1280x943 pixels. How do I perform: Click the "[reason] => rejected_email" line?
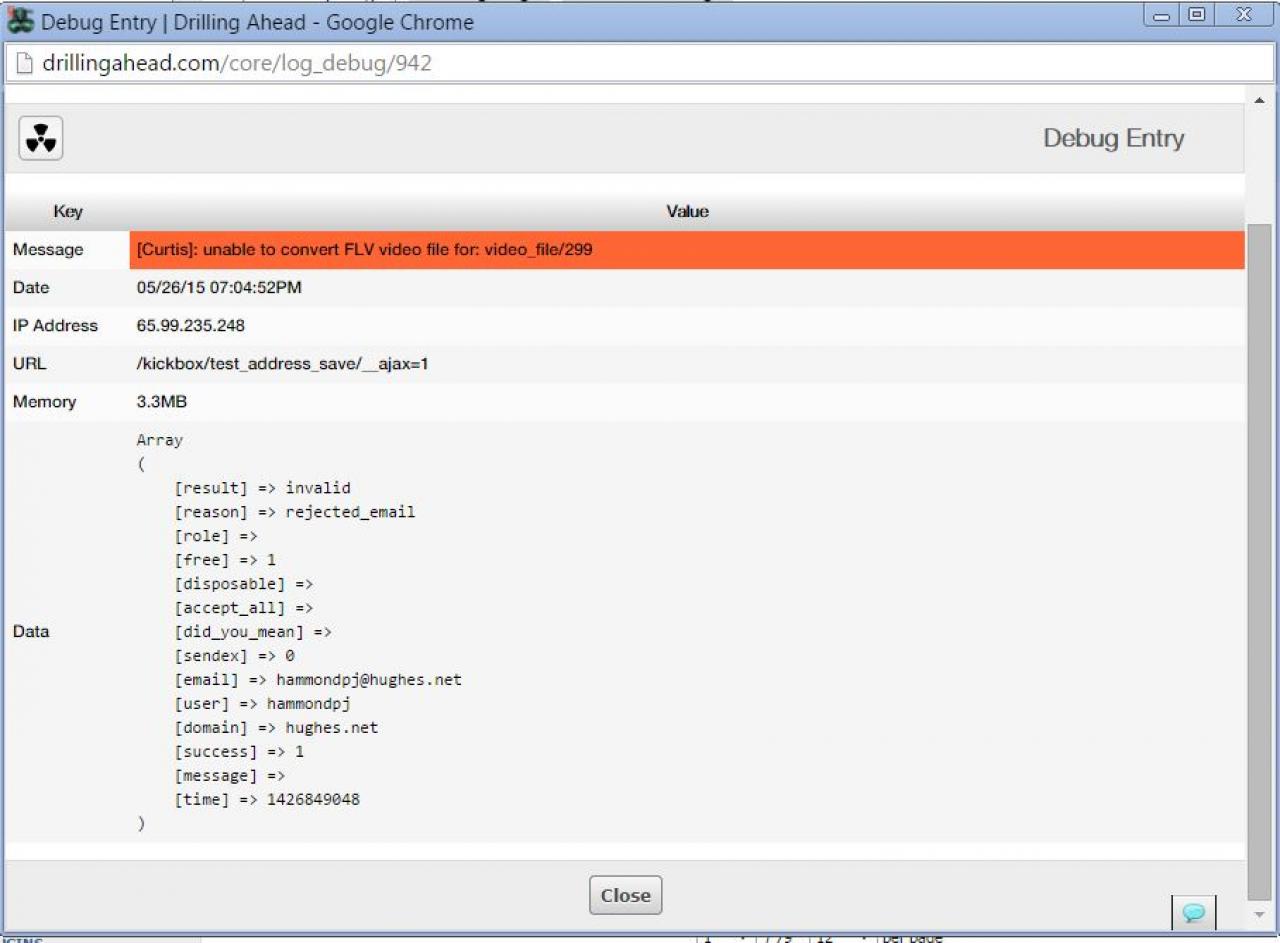pyautogui.click(x=295, y=512)
